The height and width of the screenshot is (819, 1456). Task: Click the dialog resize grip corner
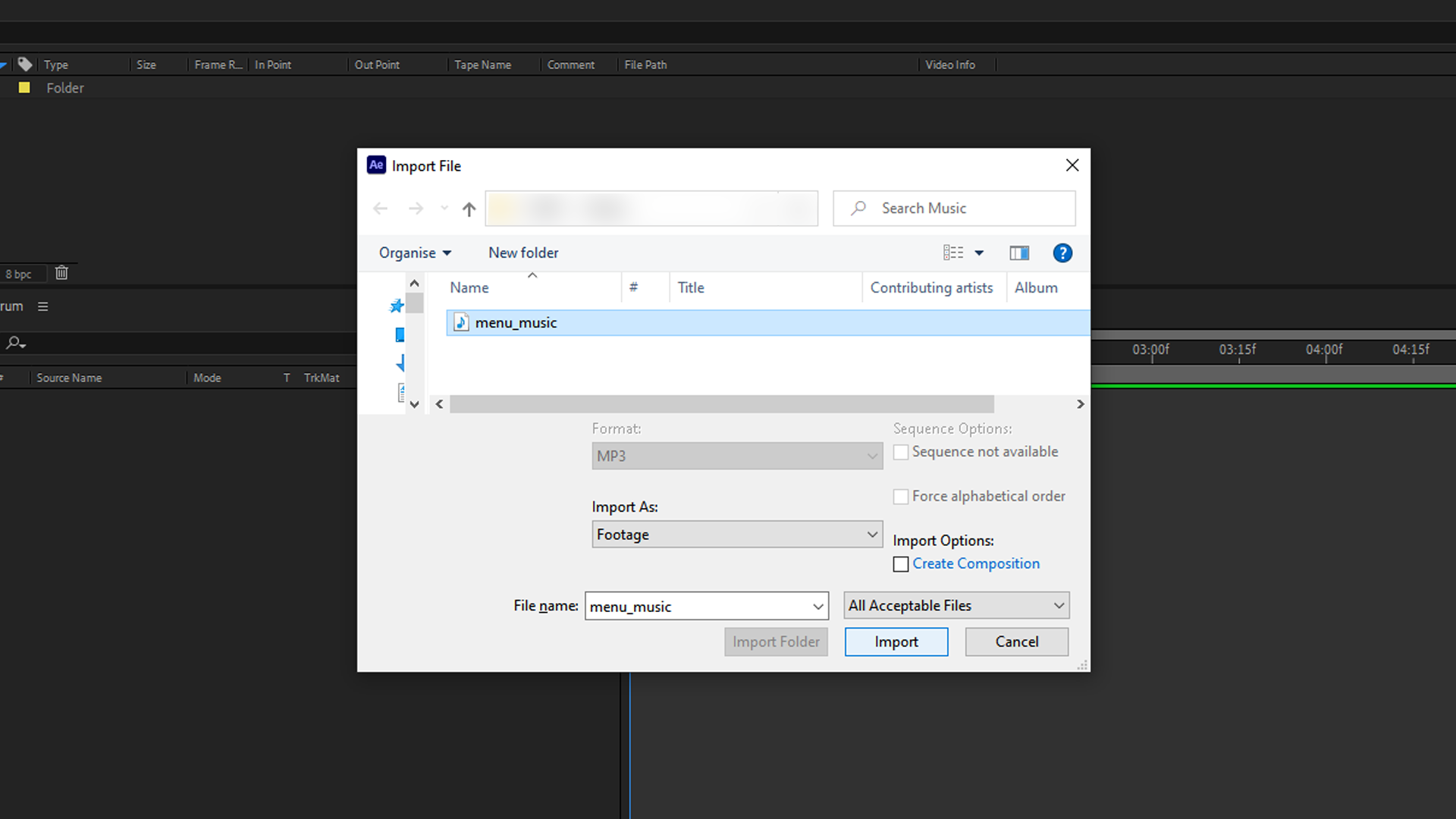[x=1083, y=665]
